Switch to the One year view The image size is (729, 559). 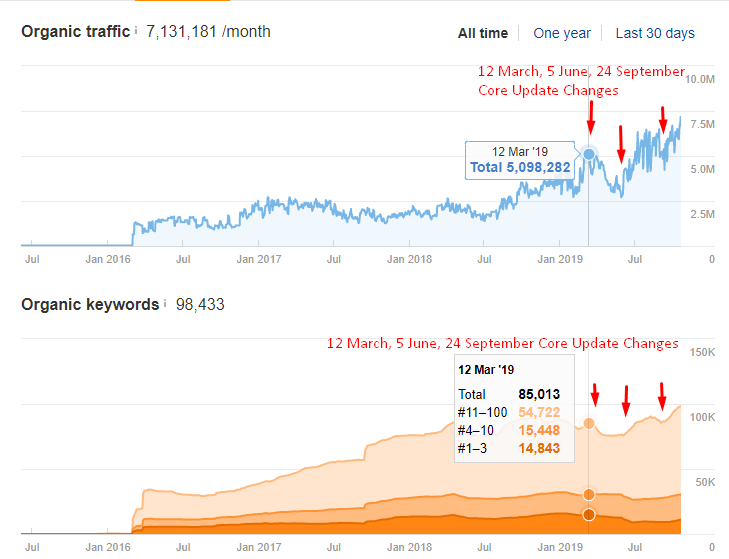[x=561, y=33]
